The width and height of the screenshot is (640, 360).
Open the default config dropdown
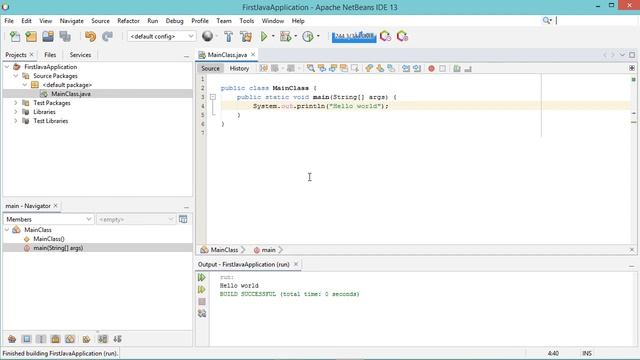162,36
